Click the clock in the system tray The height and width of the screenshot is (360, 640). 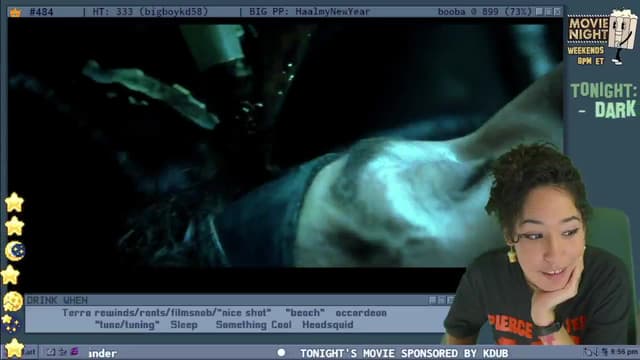(624, 351)
